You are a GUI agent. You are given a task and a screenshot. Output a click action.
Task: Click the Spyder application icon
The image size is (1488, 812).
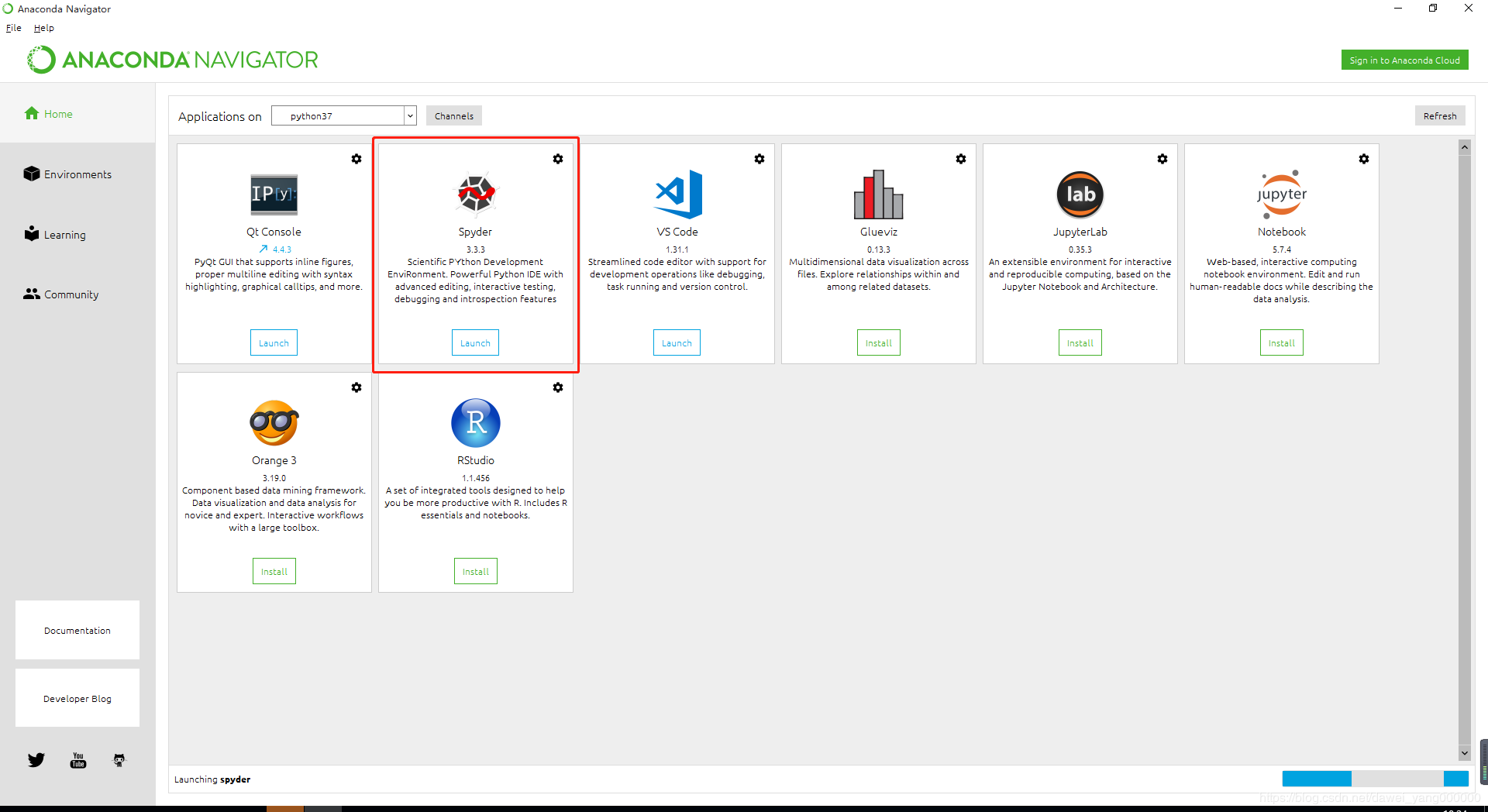(475, 193)
